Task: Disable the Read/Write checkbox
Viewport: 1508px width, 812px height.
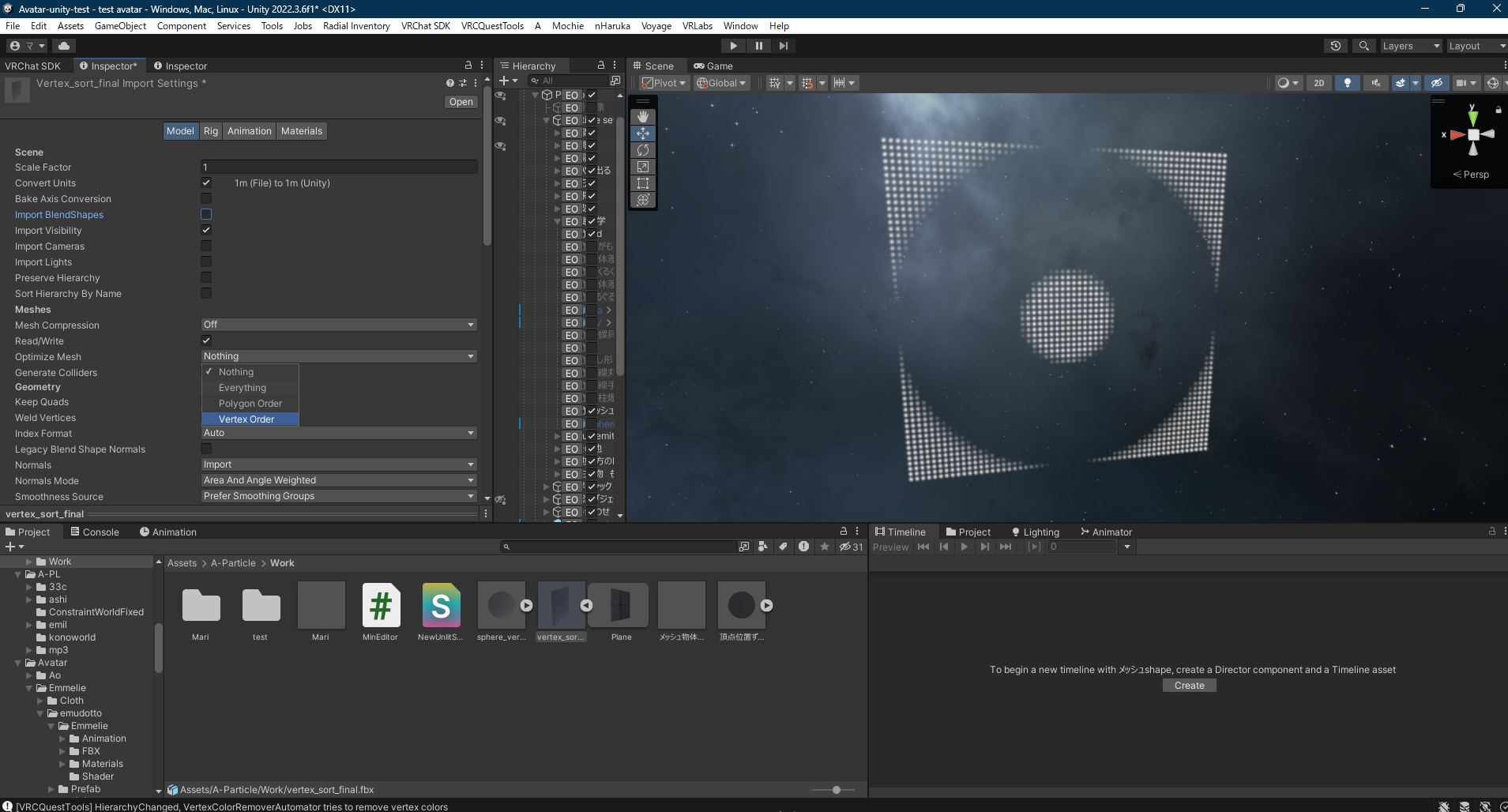Action: tap(206, 340)
